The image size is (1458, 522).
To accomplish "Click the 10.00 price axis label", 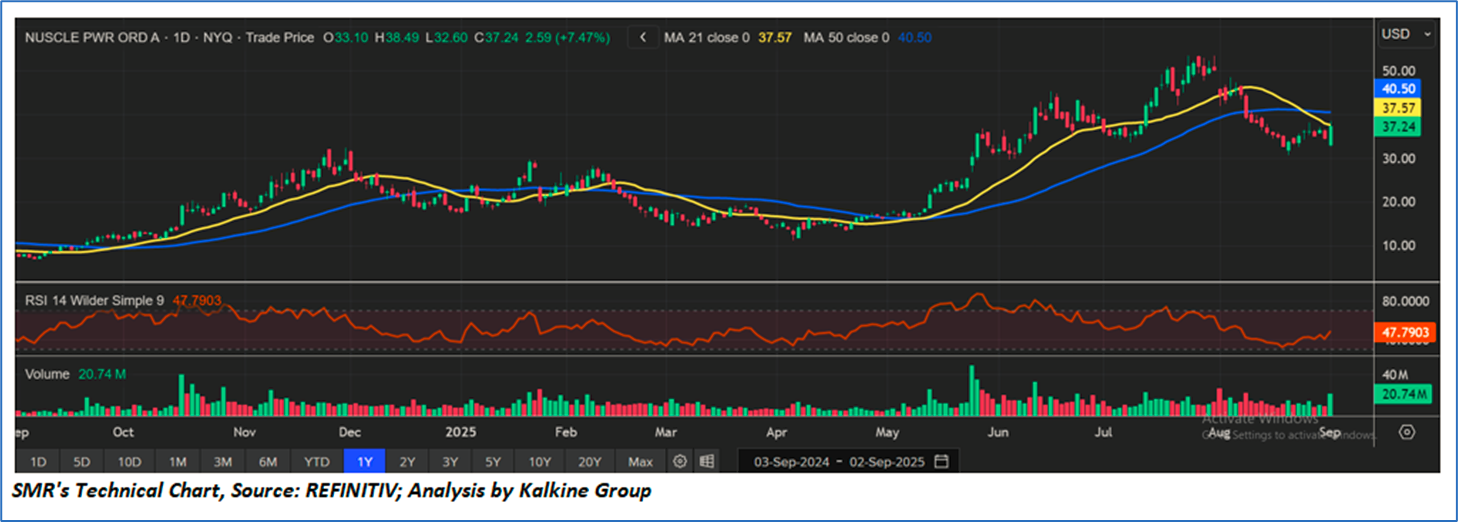I will point(1399,245).
